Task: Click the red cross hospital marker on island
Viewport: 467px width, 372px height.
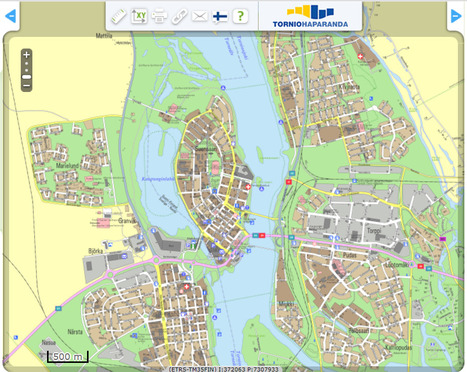Action: pos(248,187)
